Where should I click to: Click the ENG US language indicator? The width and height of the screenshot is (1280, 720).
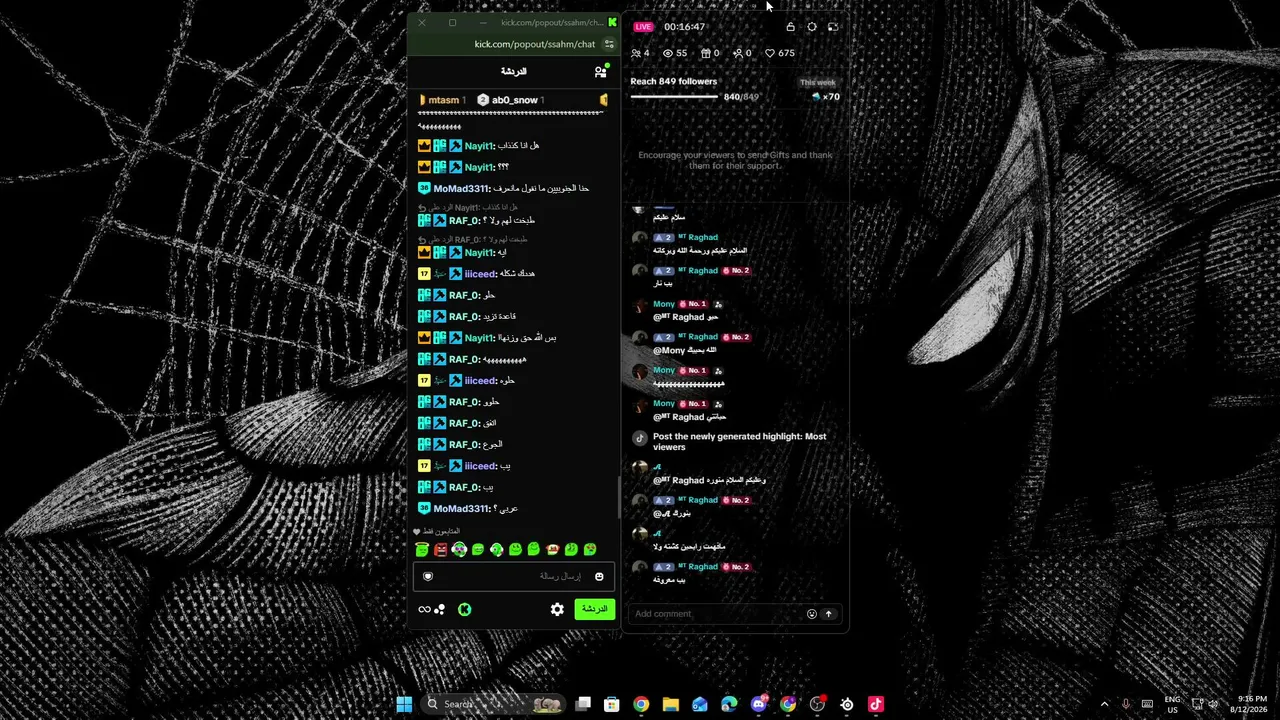[x=1173, y=704]
